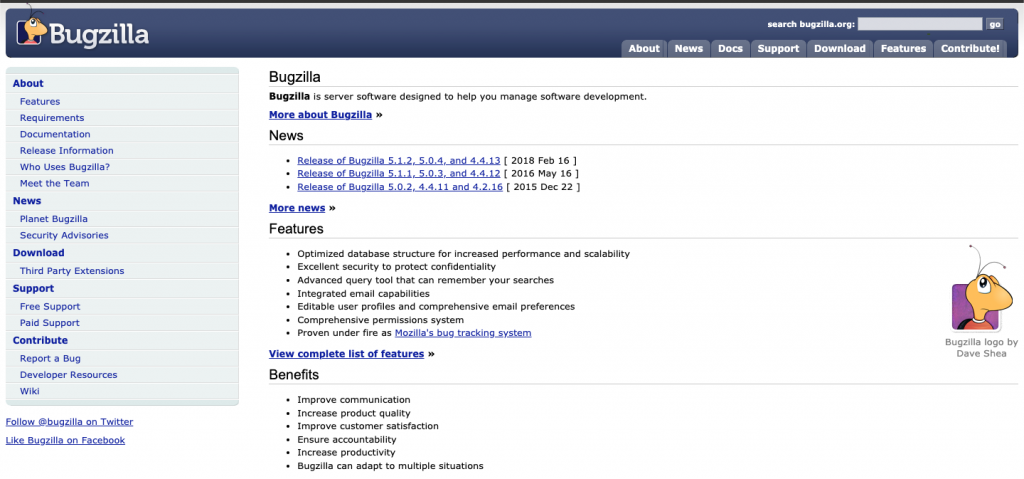Open the Features tab in top navigation

point(903,48)
